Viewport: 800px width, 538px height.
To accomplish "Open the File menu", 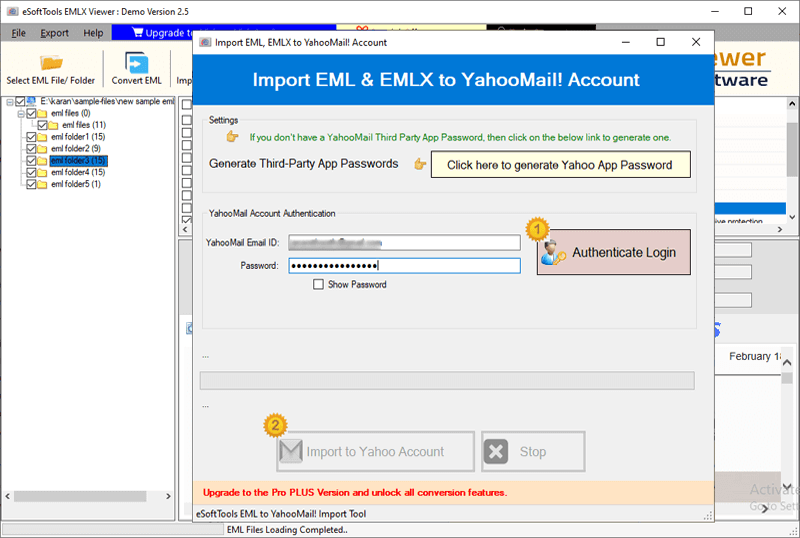I will (x=18, y=33).
